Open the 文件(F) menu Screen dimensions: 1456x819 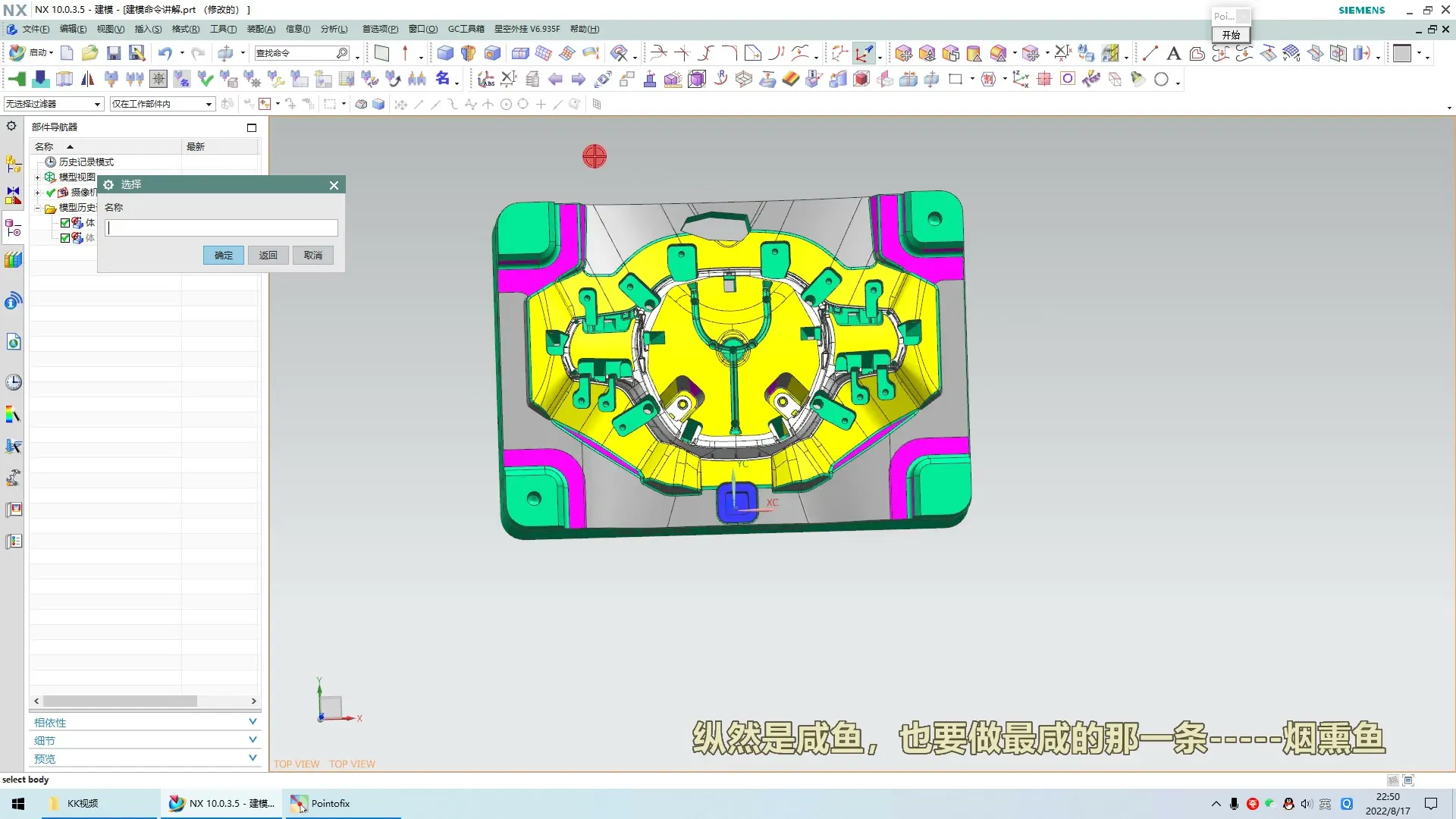(x=35, y=29)
